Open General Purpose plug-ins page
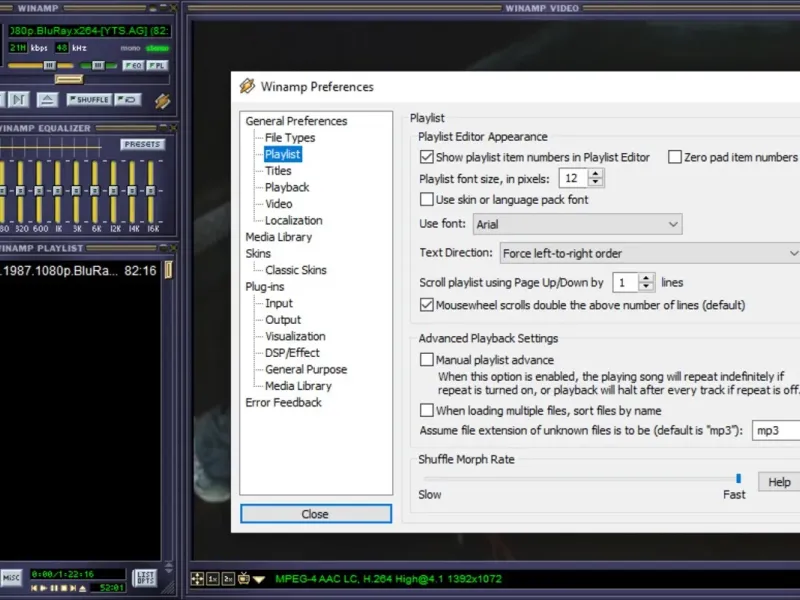Viewport: 800px width, 600px height. (x=306, y=369)
